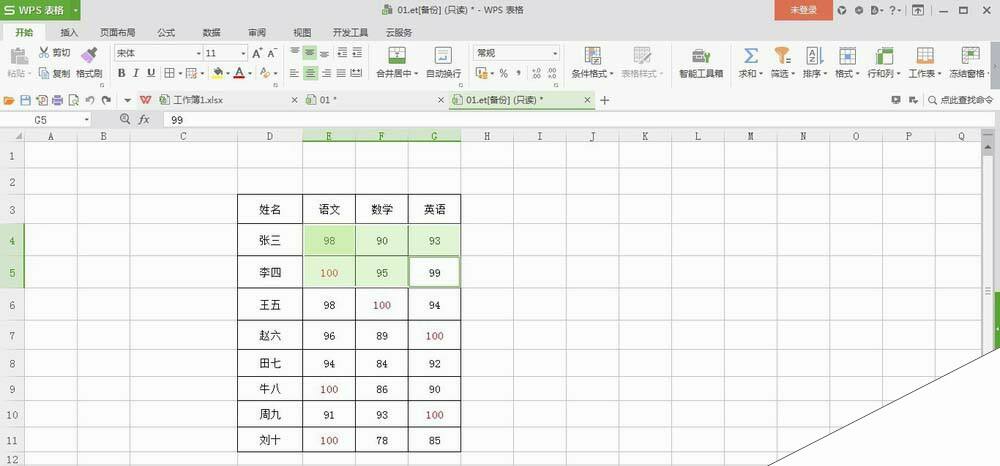The image size is (1000, 466).
Task: Click the fx insert function icon
Action: [144, 119]
